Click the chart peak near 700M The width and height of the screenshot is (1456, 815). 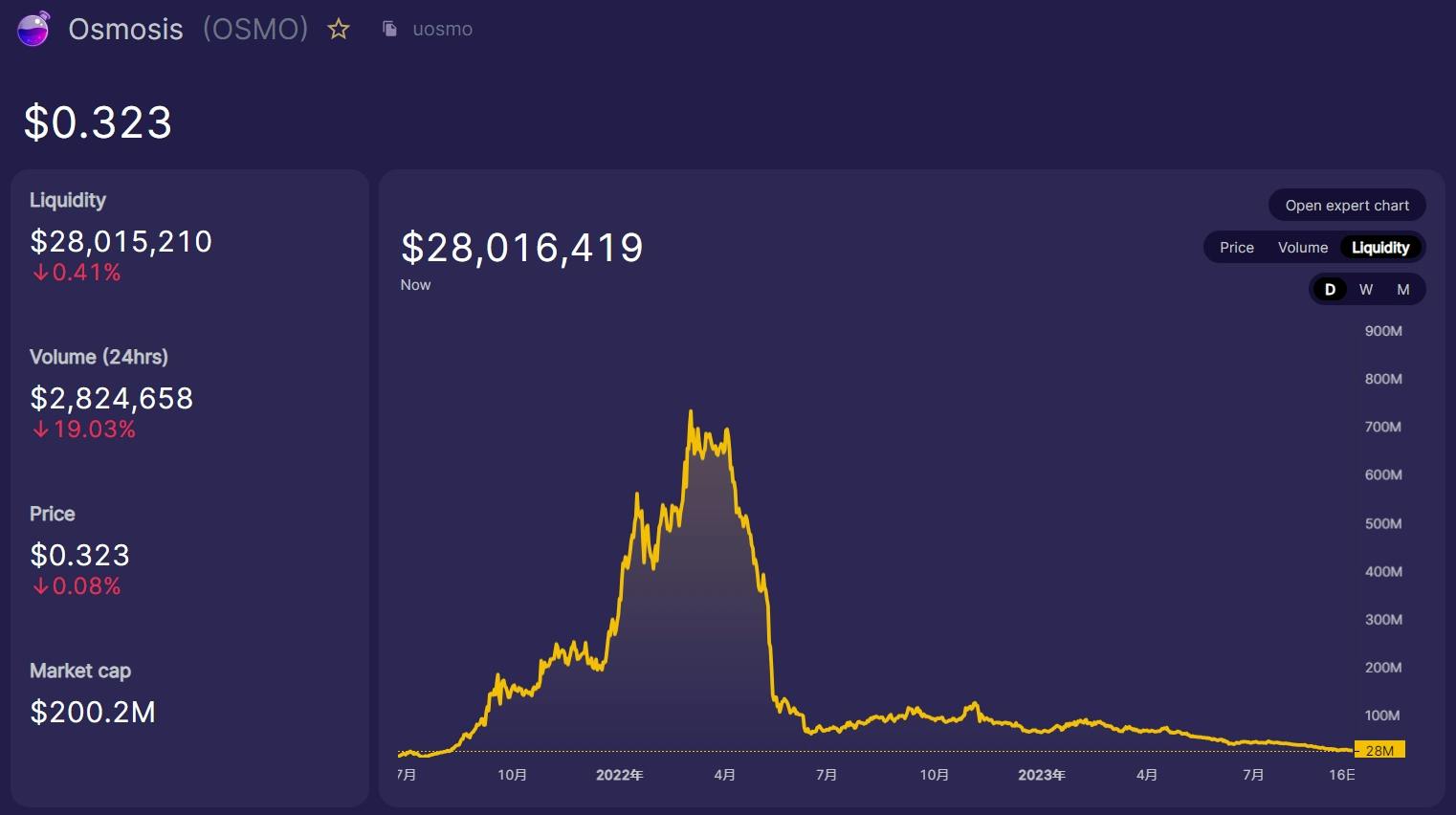coord(691,413)
